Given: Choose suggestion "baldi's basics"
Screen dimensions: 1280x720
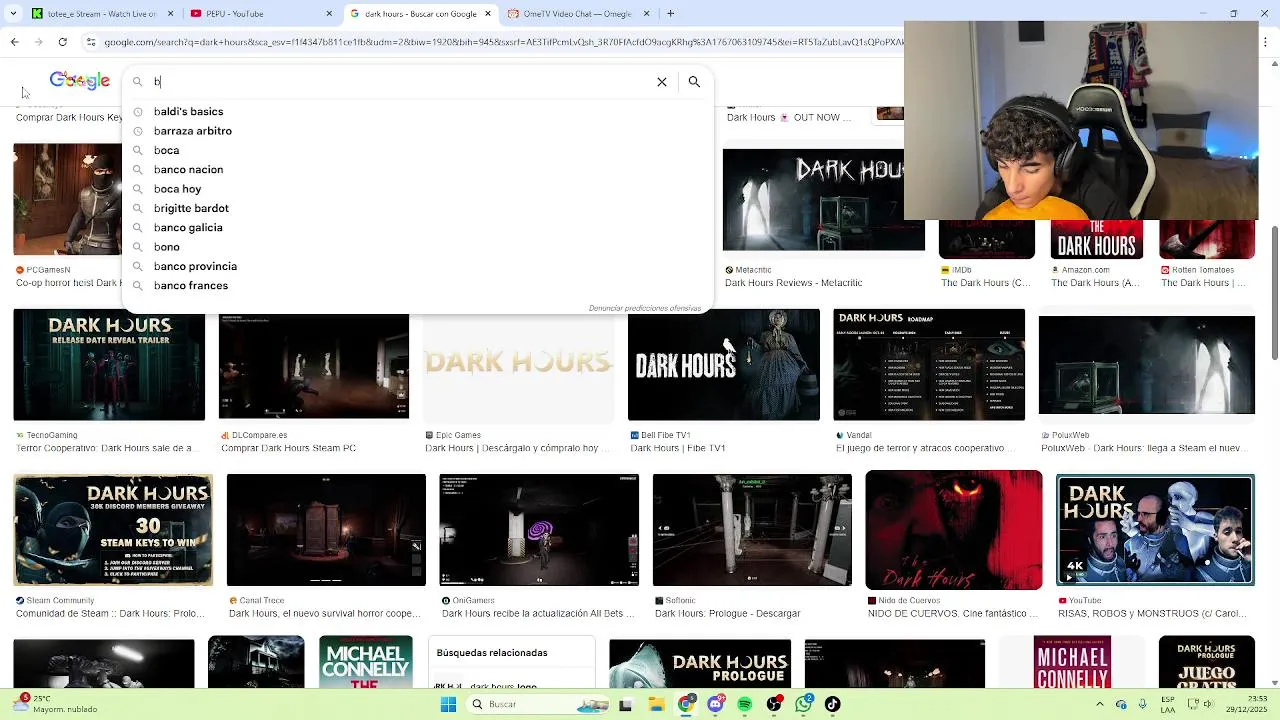Looking at the screenshot, I should pos(188,112).
